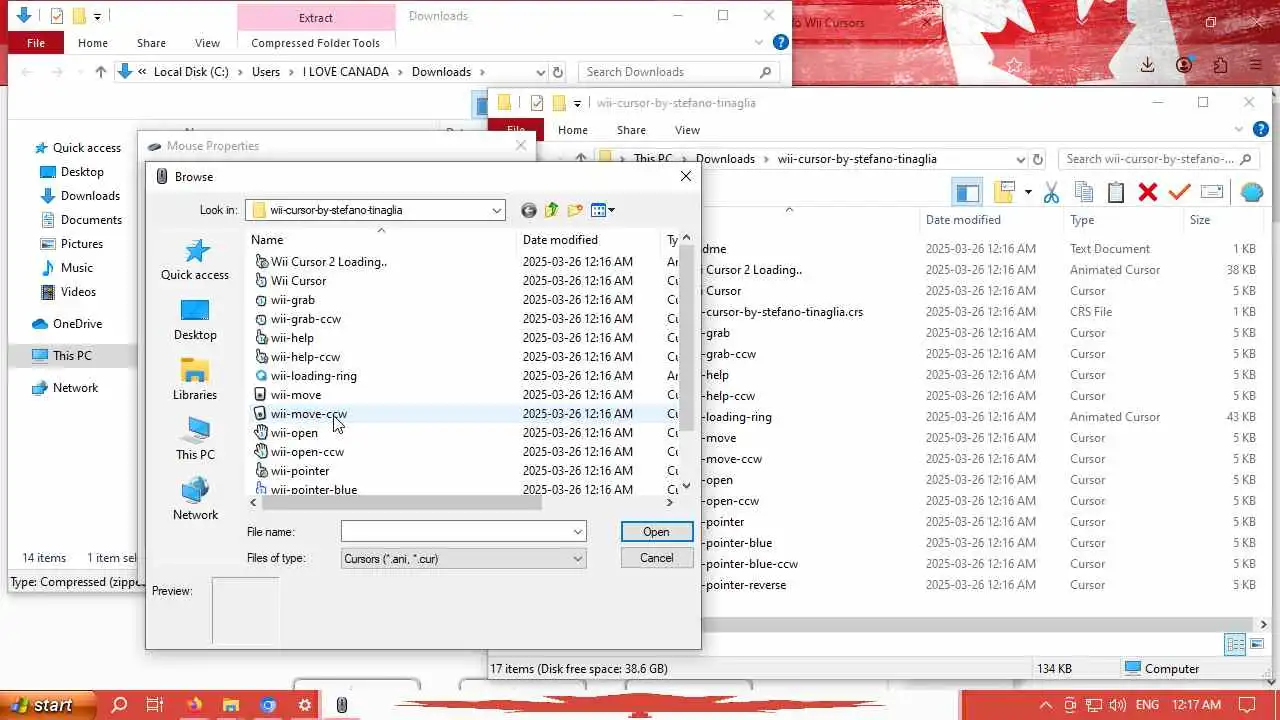Open Firefox from the taskbar

click(193, 705)
